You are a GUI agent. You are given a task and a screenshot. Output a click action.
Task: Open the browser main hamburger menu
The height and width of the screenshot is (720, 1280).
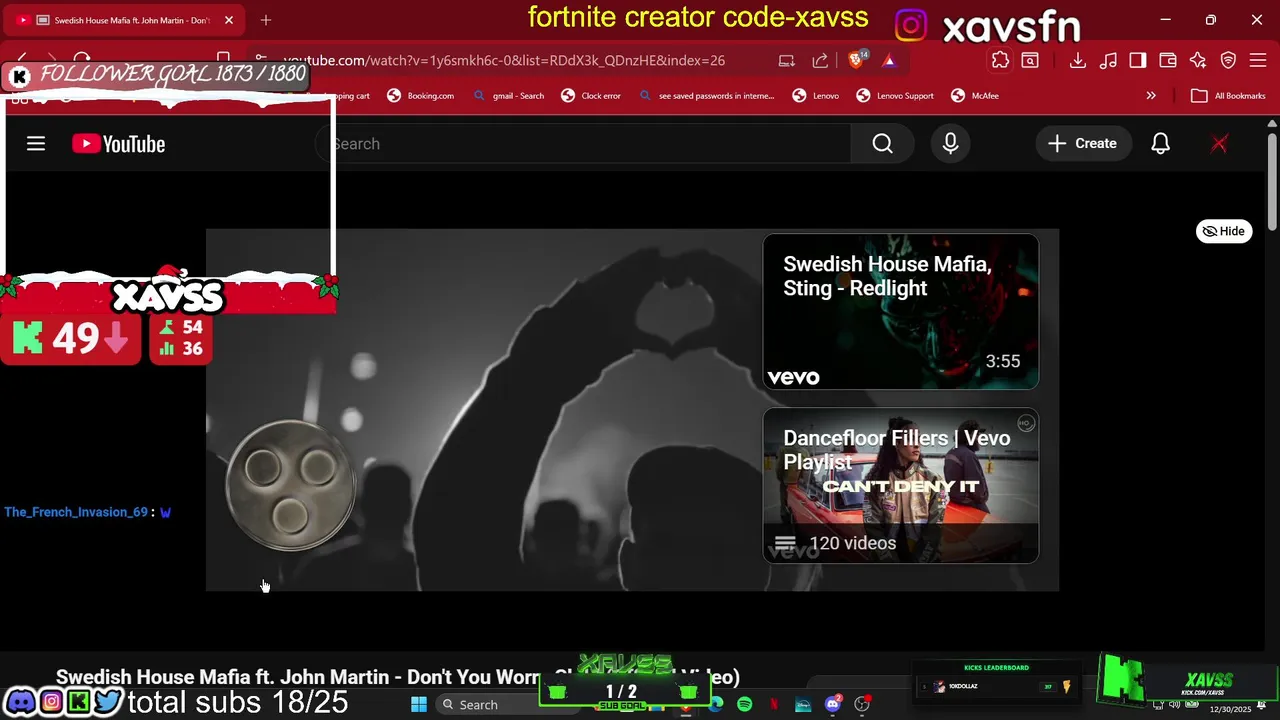pyautogui.click(x=1258, y=60)
